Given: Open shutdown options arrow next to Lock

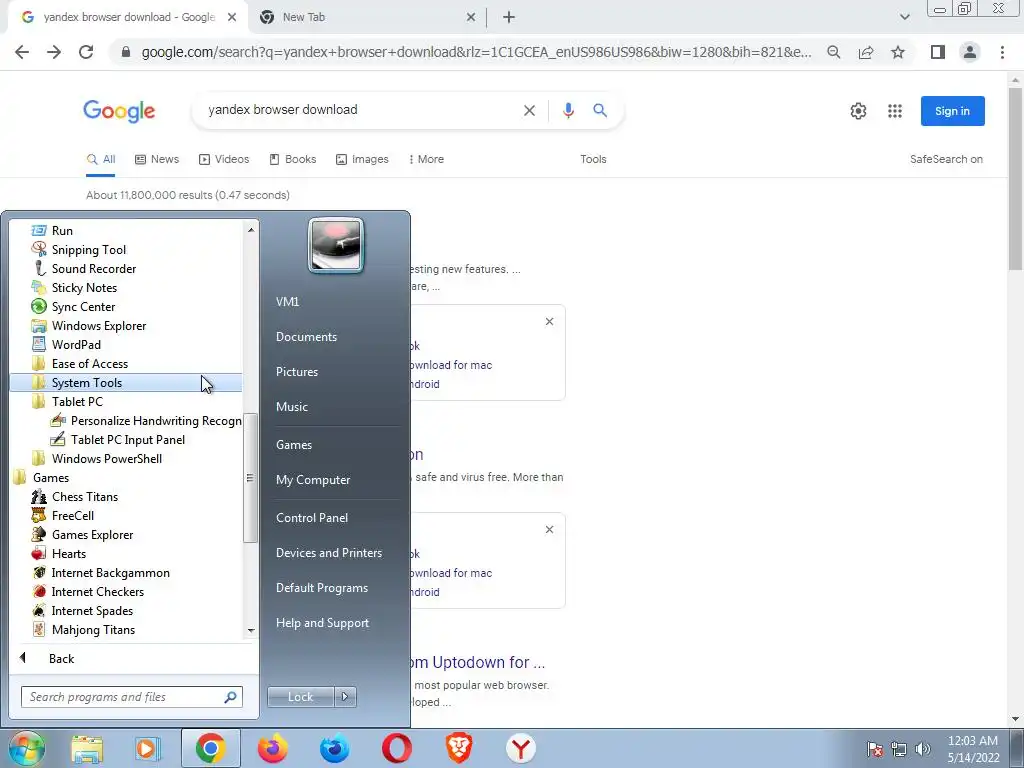Looking at the screenshot, I should pos(345,697).
